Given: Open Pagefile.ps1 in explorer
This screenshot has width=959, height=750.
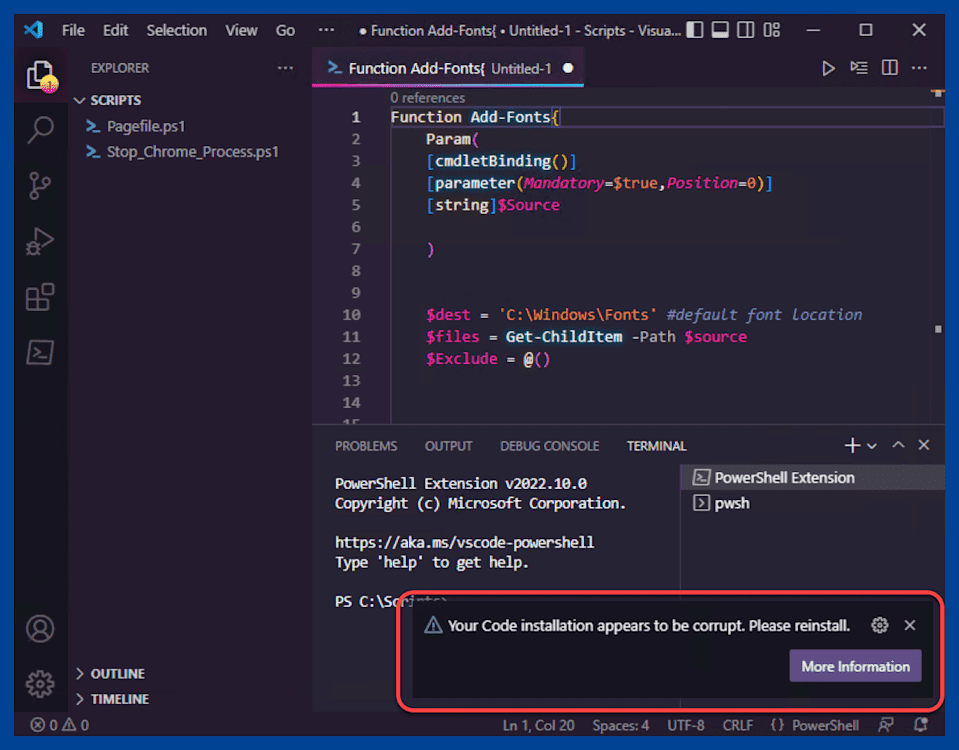Looking at the screenshot, I should 146,126.
